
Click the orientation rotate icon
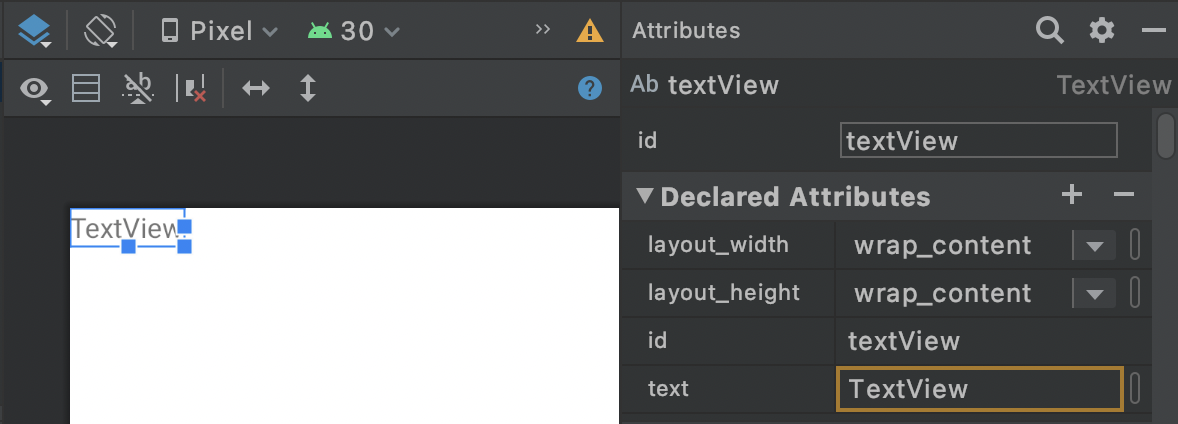(x=101, y=31)
